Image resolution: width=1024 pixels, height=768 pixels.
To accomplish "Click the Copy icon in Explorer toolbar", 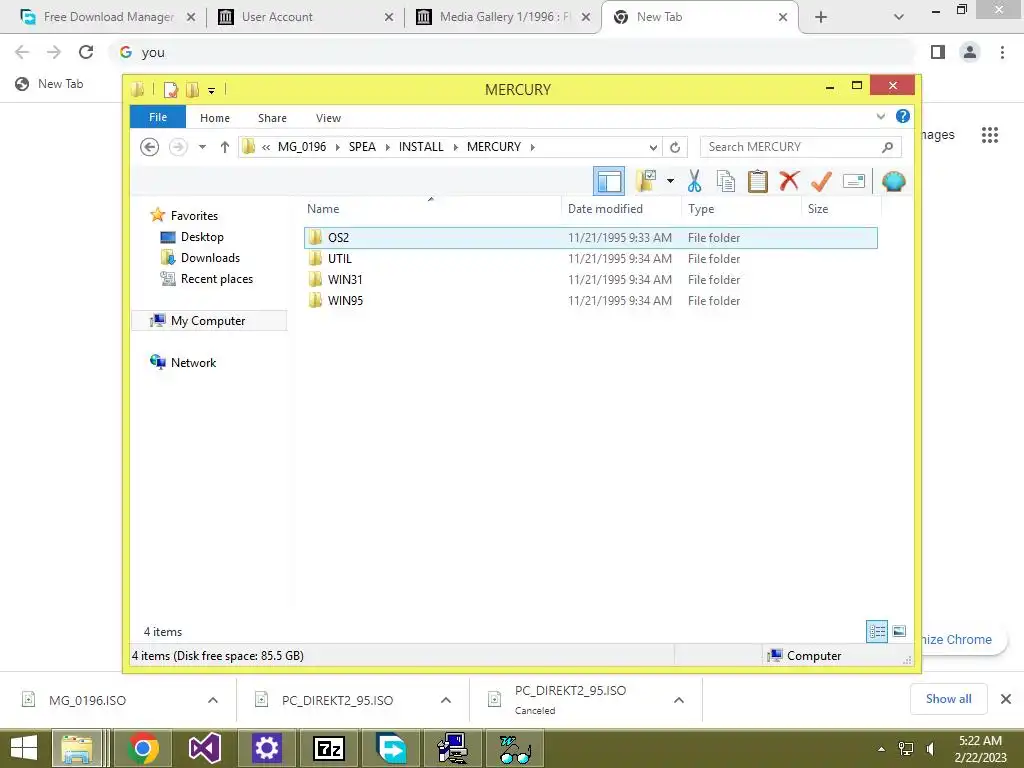I will coord(726,181).
